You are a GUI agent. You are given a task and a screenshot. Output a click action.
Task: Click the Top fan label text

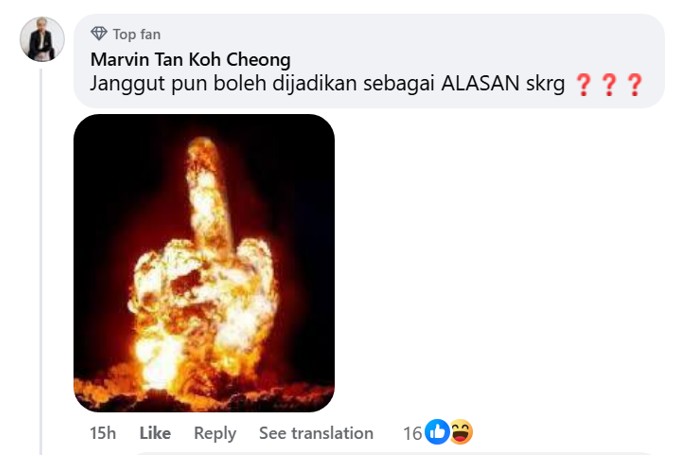pos(137,34)
